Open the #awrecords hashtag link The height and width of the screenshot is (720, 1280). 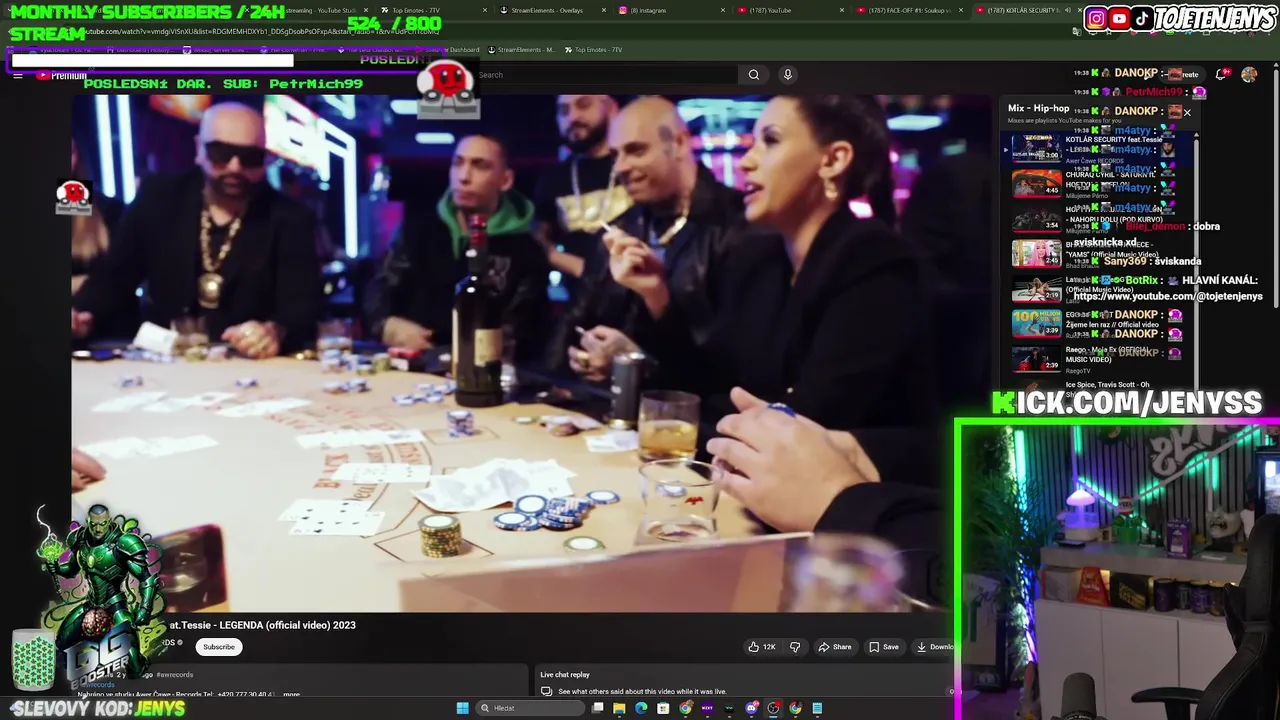click(174, 675)
